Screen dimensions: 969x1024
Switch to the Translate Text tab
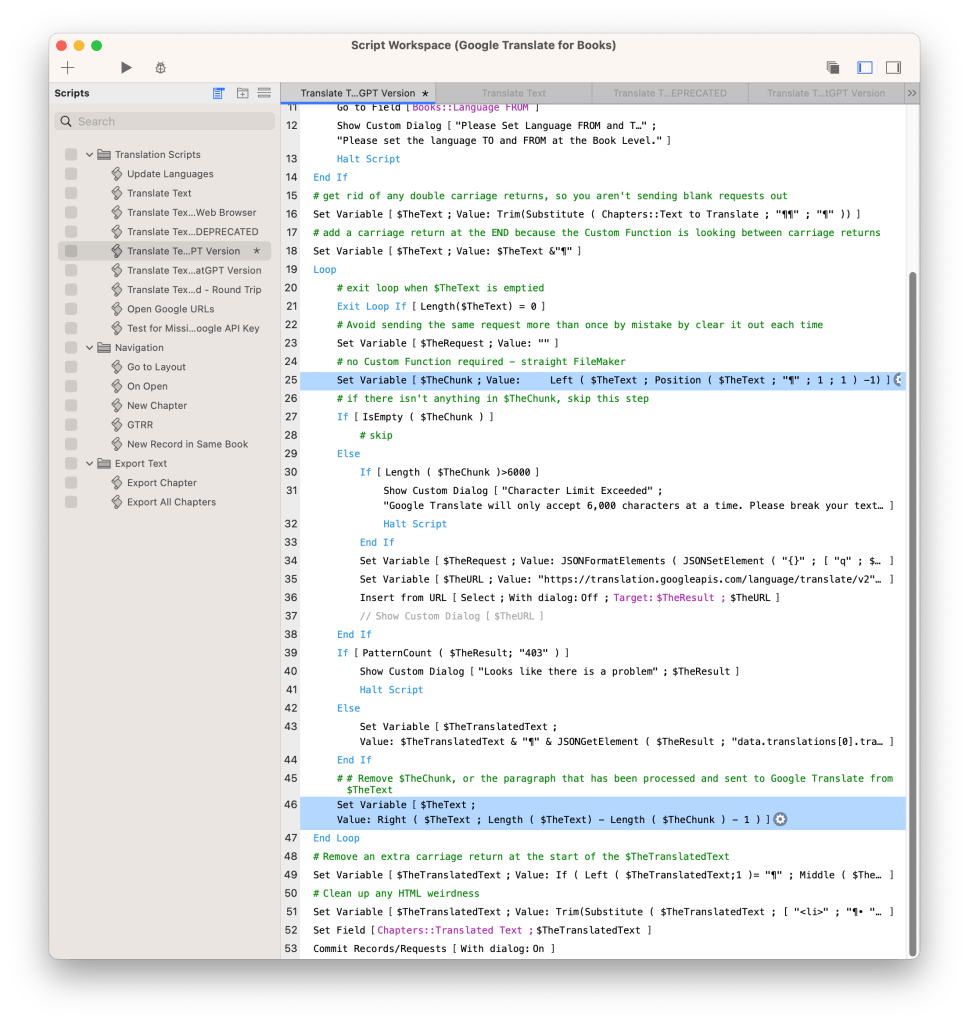point(514,93)
